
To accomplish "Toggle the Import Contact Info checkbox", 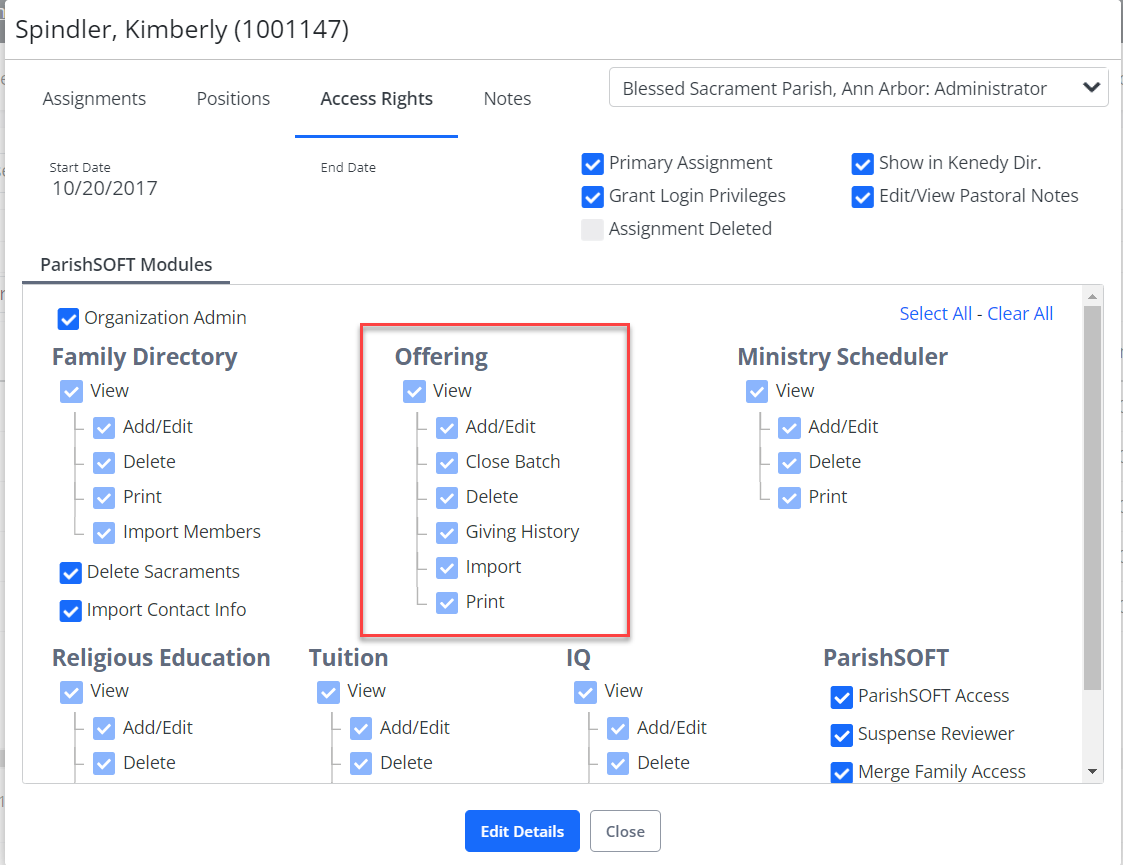I will point(70,611).
